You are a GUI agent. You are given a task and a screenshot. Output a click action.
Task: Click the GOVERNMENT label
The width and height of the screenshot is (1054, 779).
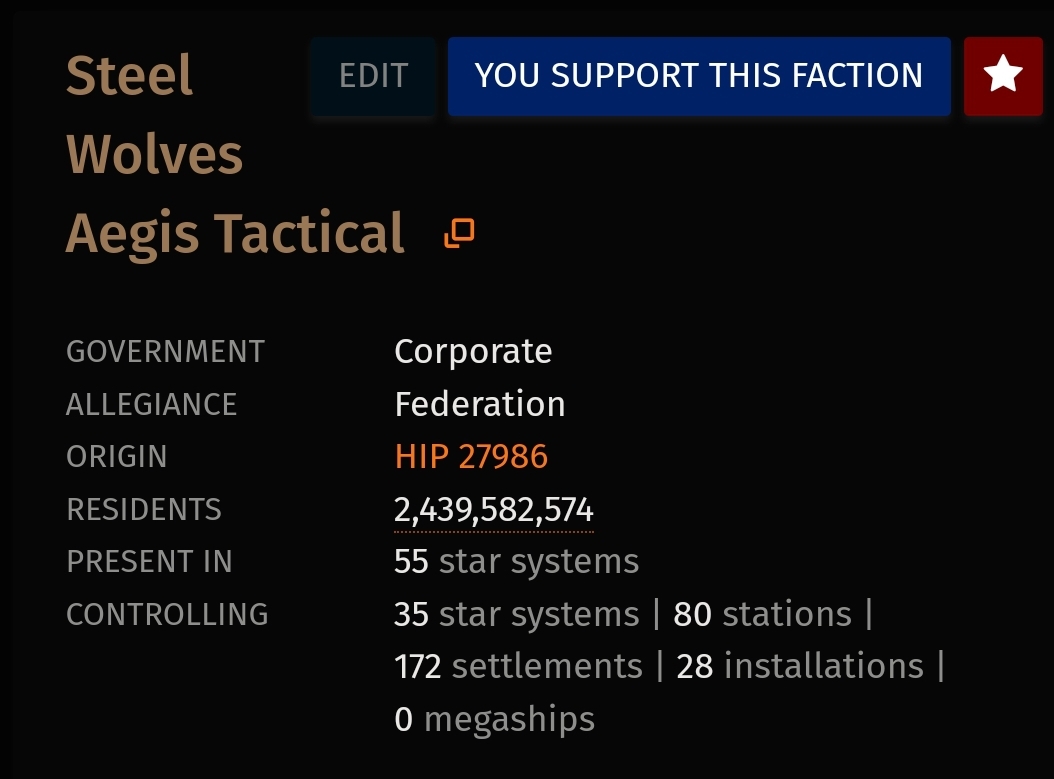click(165, 352)
